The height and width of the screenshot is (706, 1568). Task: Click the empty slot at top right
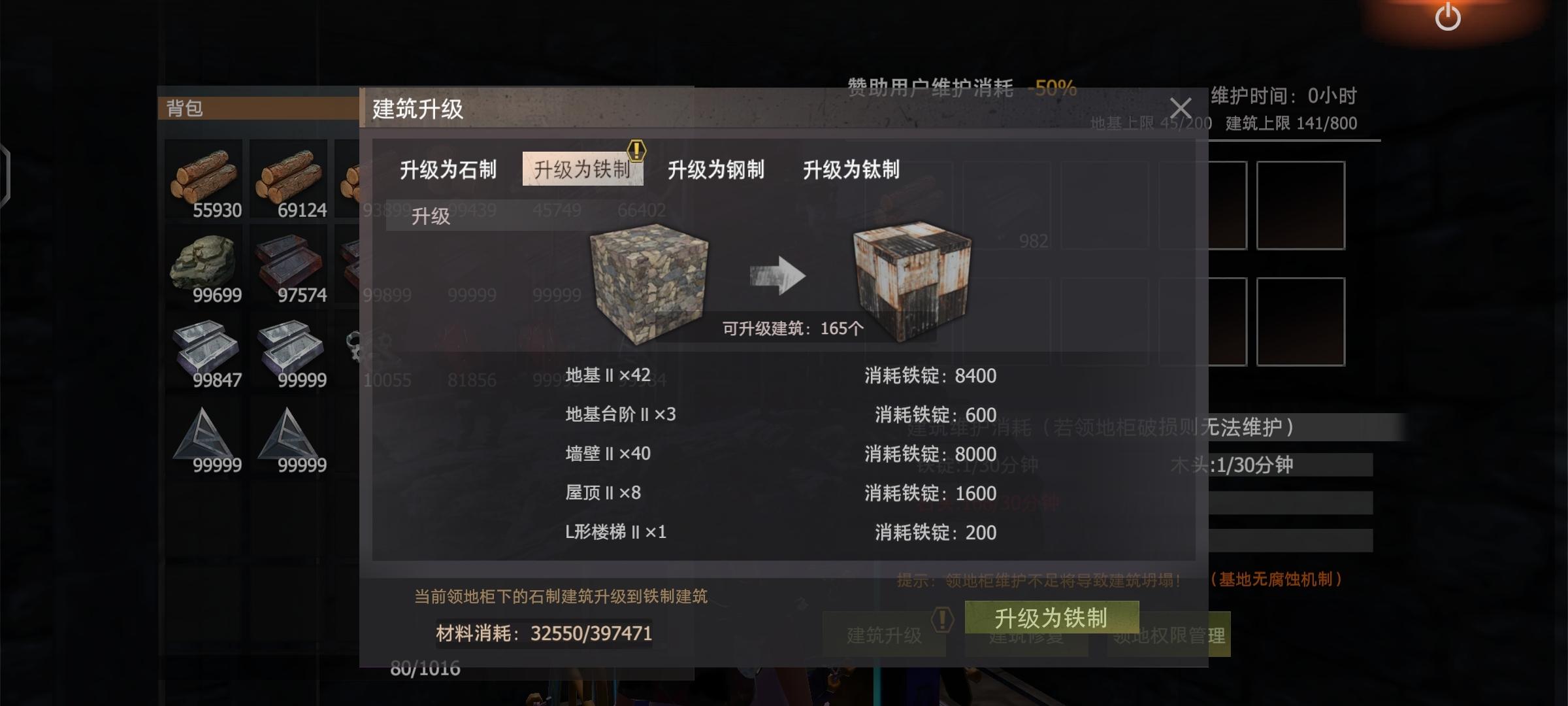pos(1301,205)
